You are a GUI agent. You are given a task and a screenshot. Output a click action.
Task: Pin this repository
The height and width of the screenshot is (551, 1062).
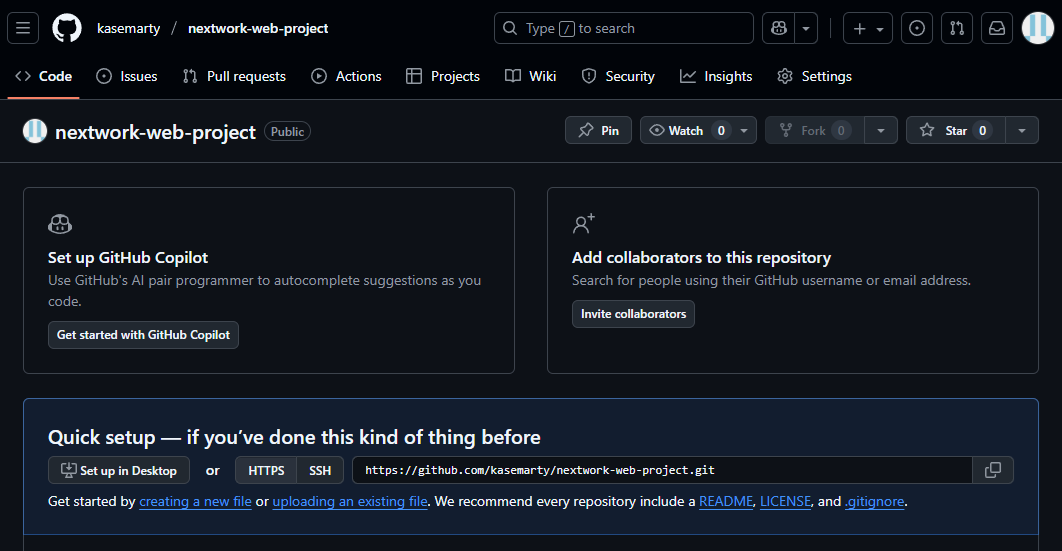click(599, 131)
